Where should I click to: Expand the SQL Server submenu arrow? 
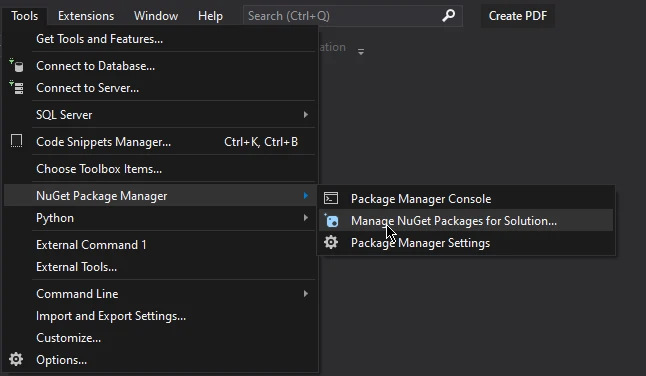306,114
